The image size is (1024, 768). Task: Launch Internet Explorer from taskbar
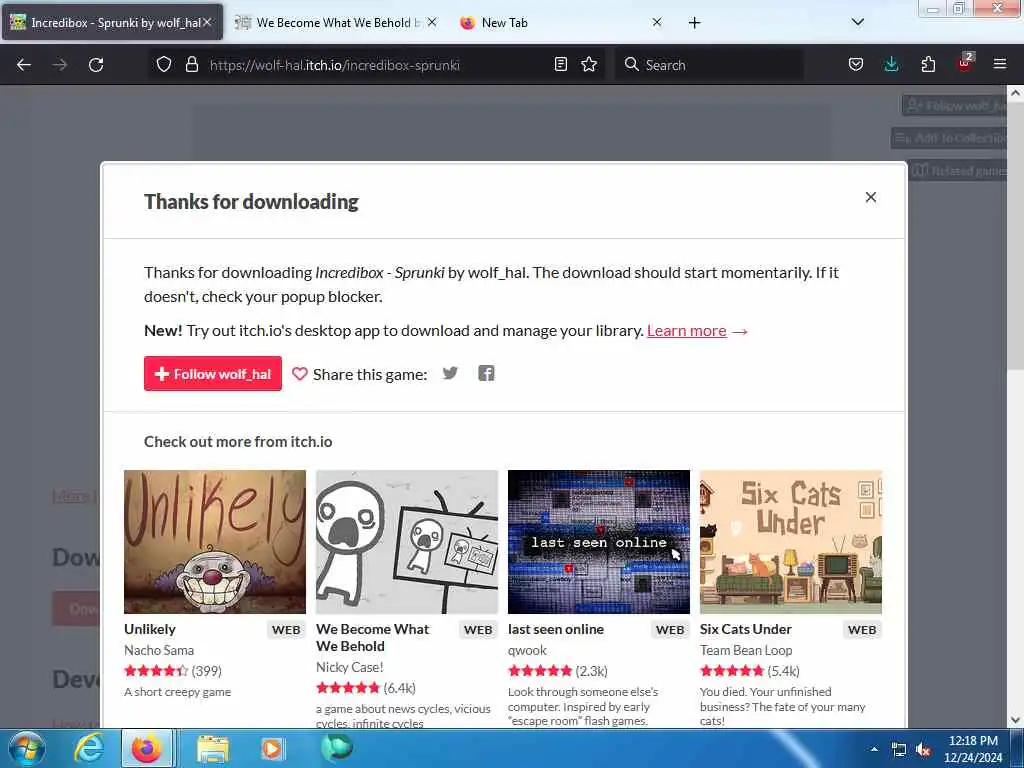click(x=89, y=749)
